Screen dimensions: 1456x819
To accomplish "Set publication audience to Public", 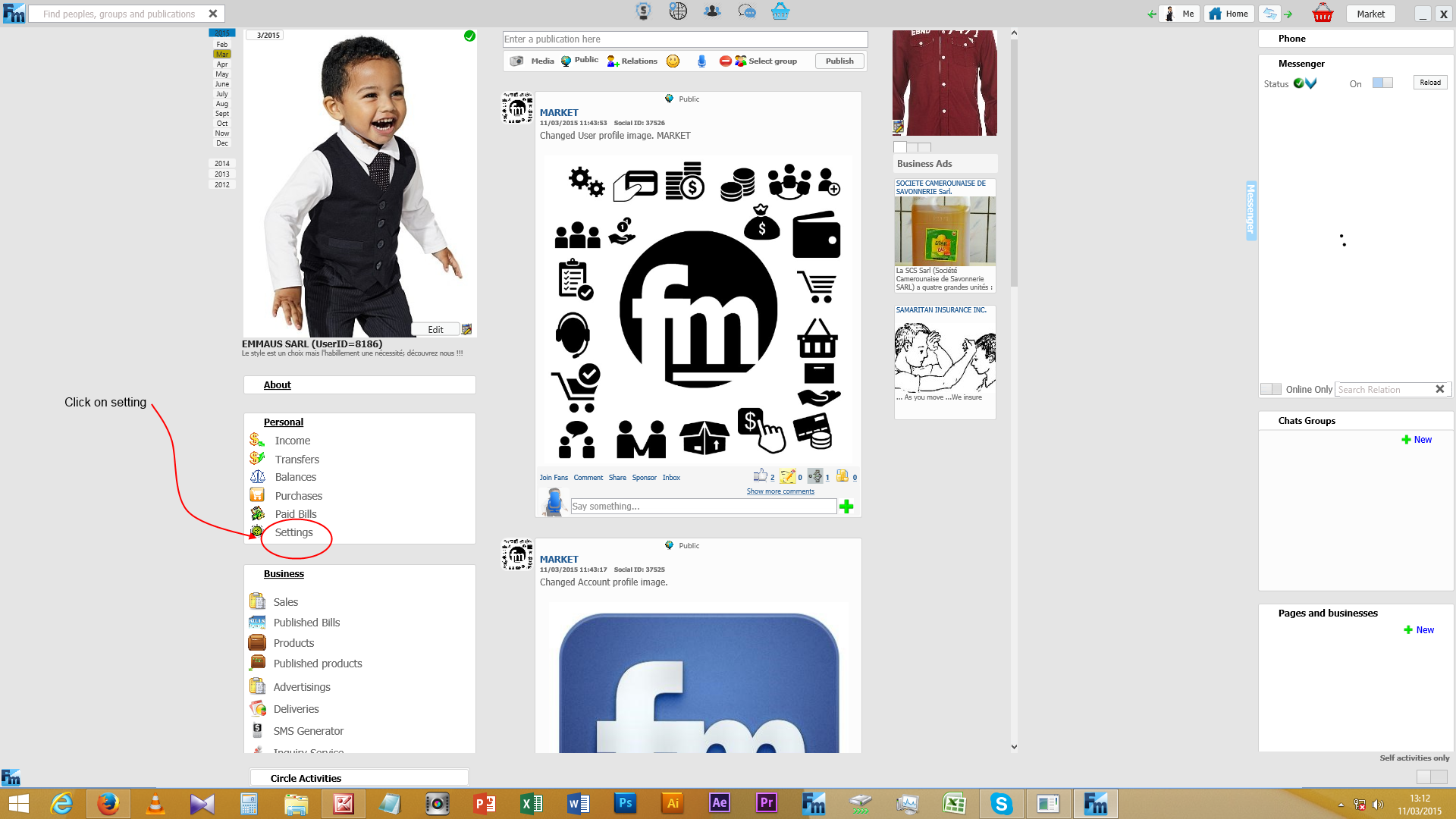I will click(579, 61).
